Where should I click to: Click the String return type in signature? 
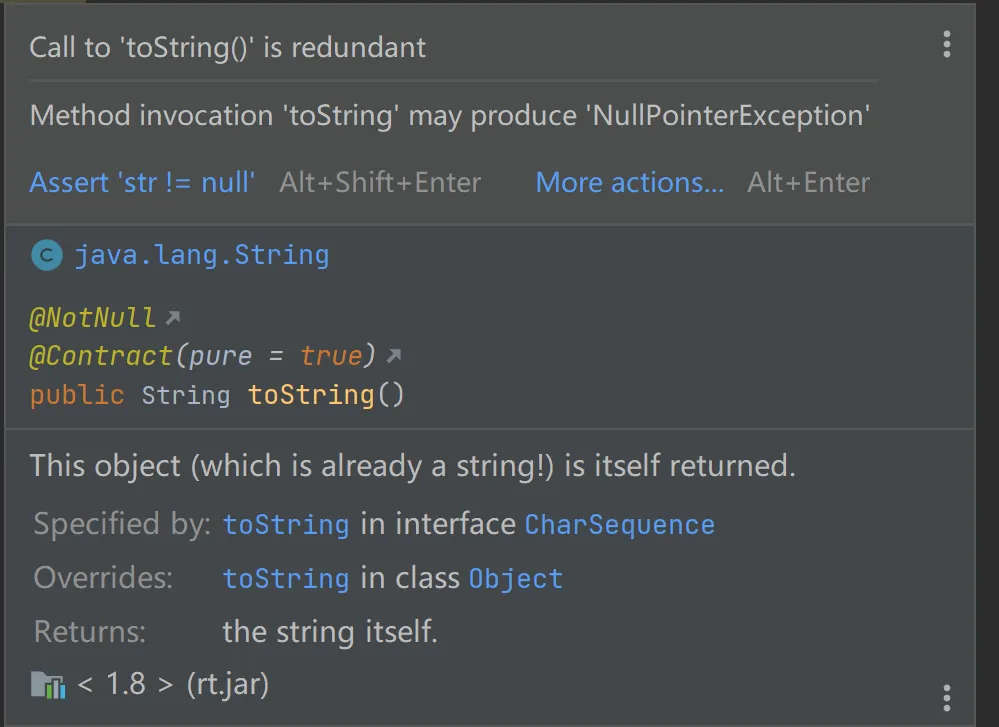[185, 395]
